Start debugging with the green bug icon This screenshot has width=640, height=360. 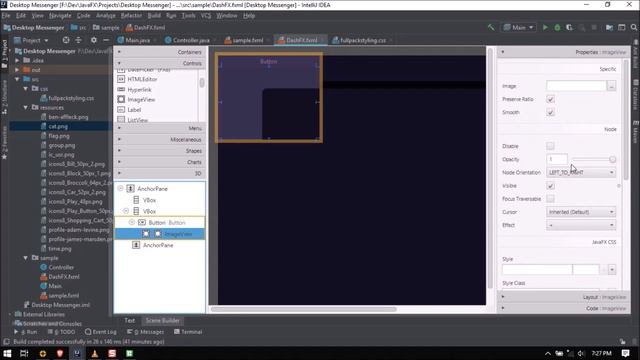point(557,27)
